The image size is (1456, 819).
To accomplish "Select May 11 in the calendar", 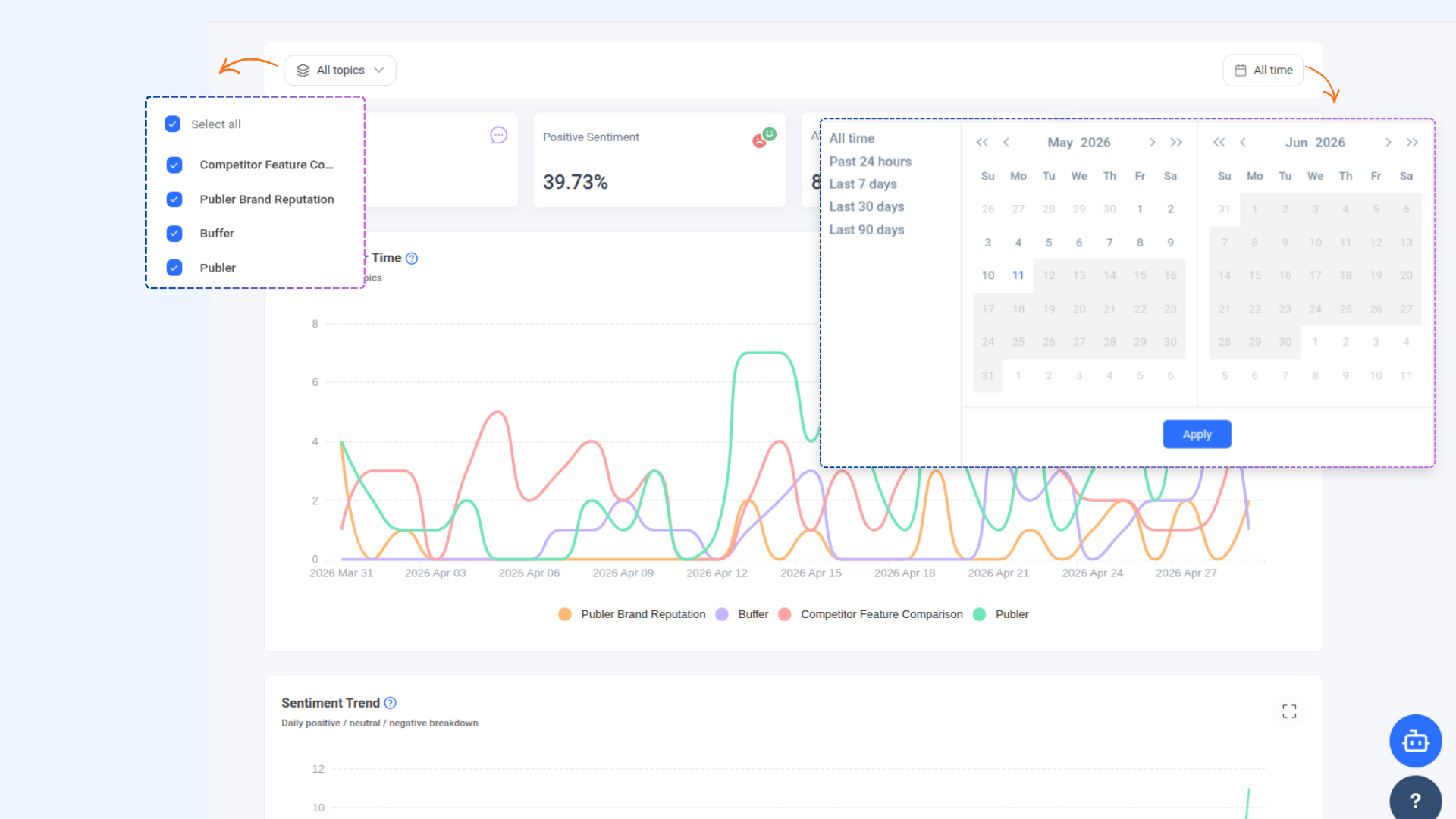I will click(x=1018, y=275).
